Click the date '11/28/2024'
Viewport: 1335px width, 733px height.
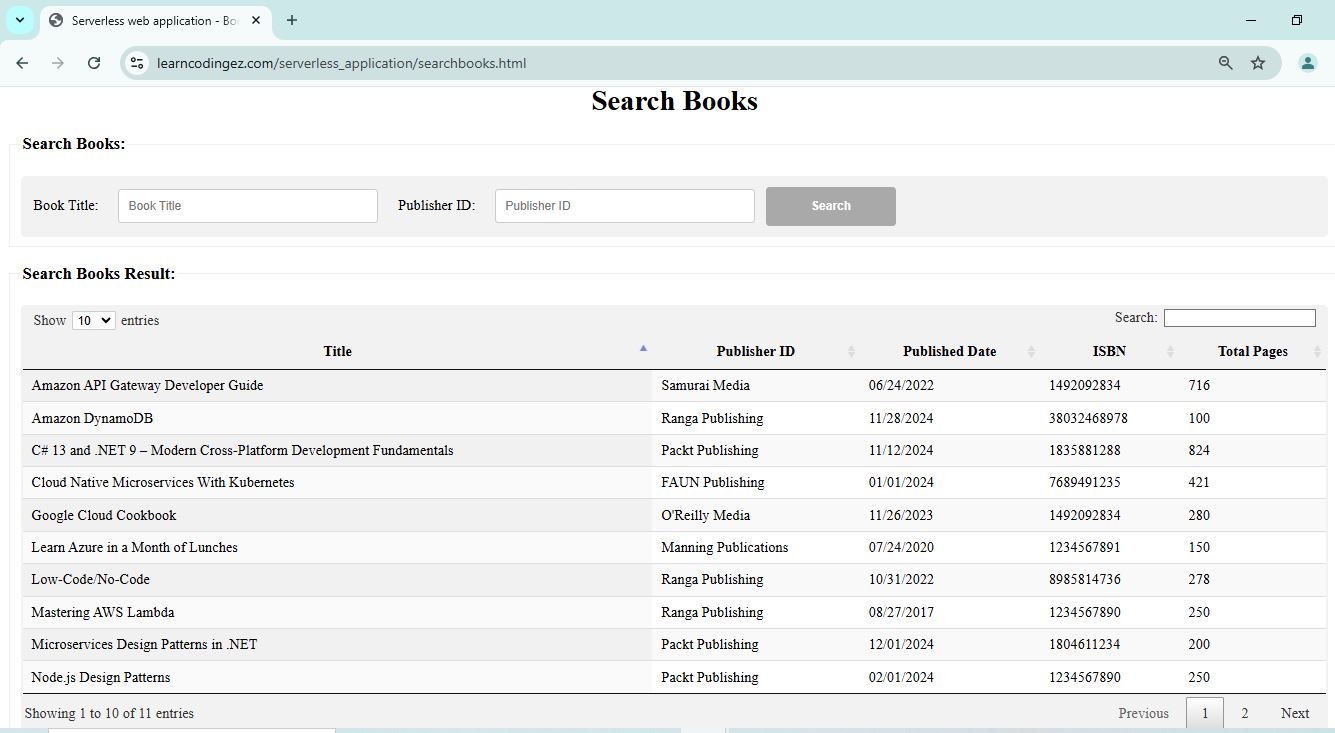901,418
